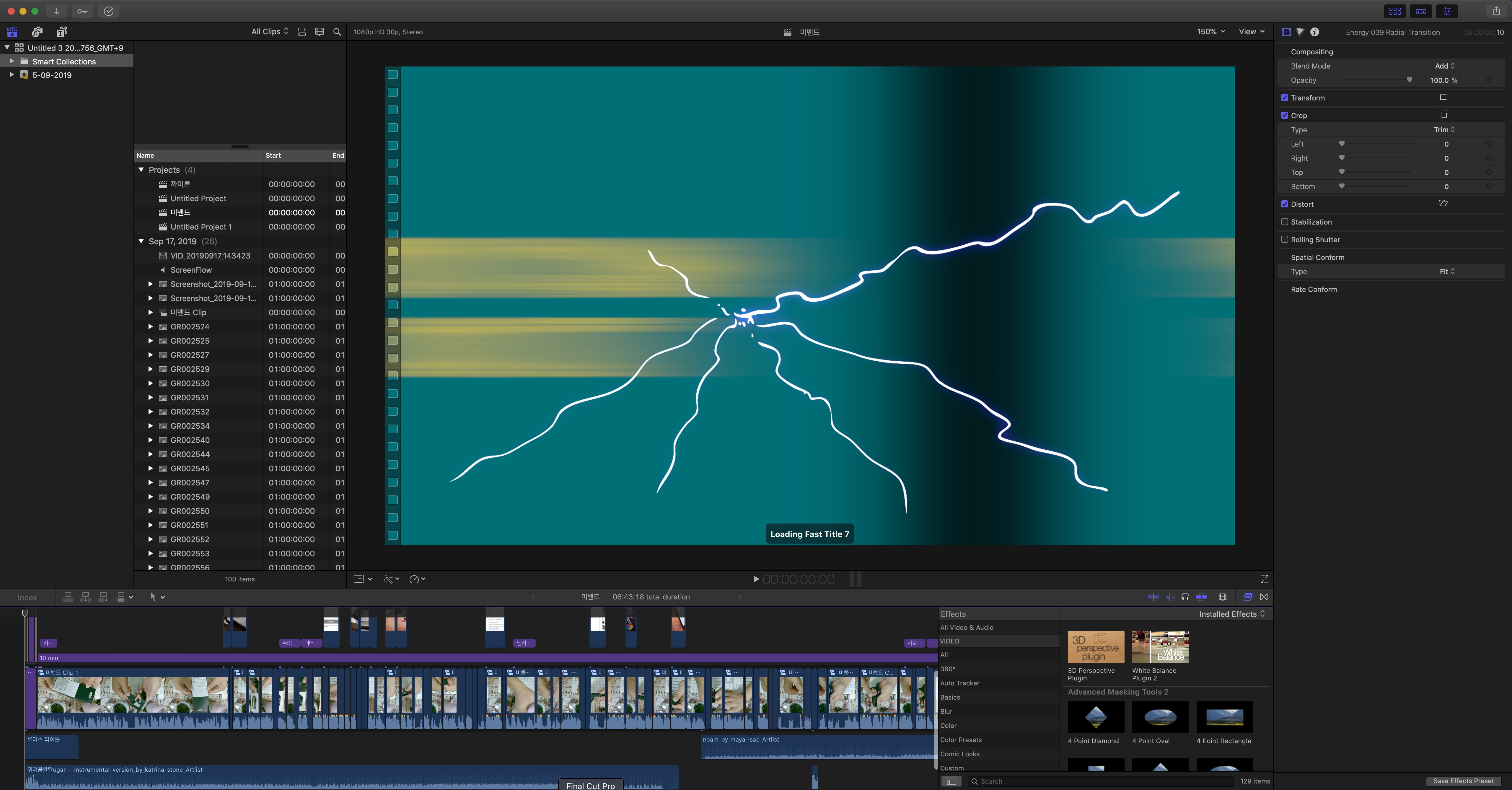This screenshot has height=790, width=1512.
Task: Disable the Crop checkbox
Action: 1284,116
